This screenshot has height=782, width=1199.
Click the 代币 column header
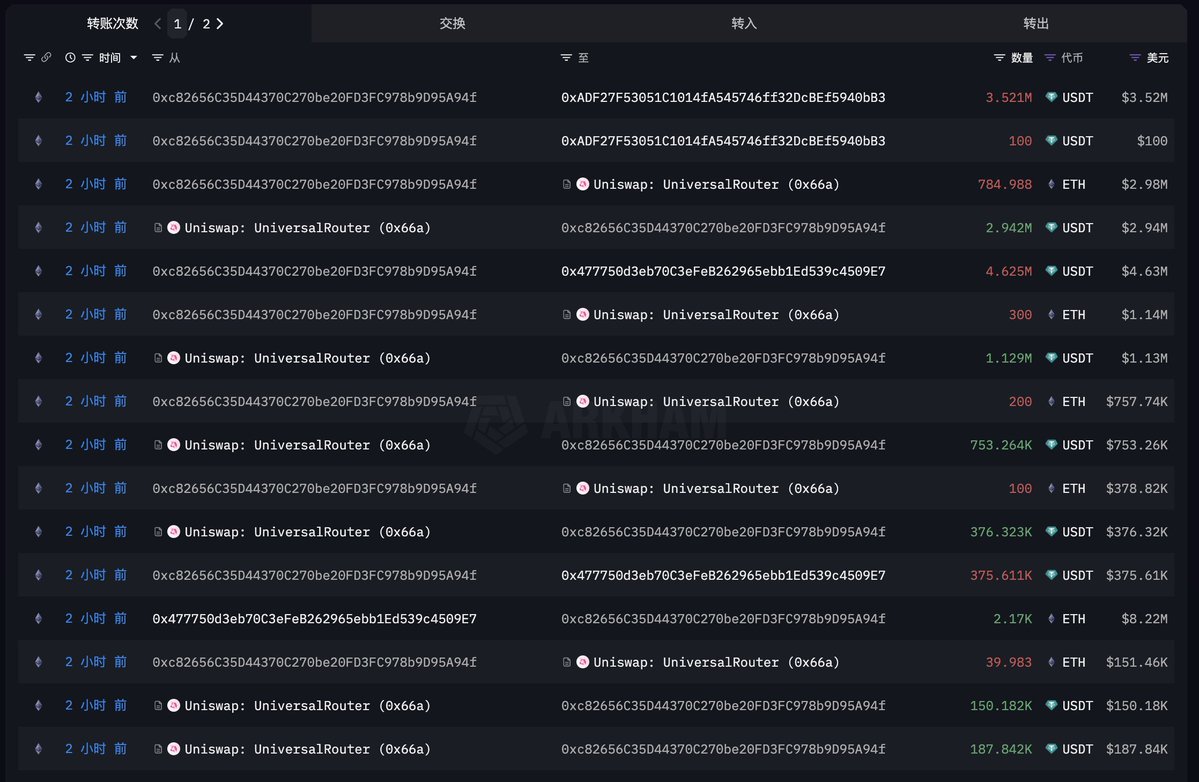(x=1072, y=57)
